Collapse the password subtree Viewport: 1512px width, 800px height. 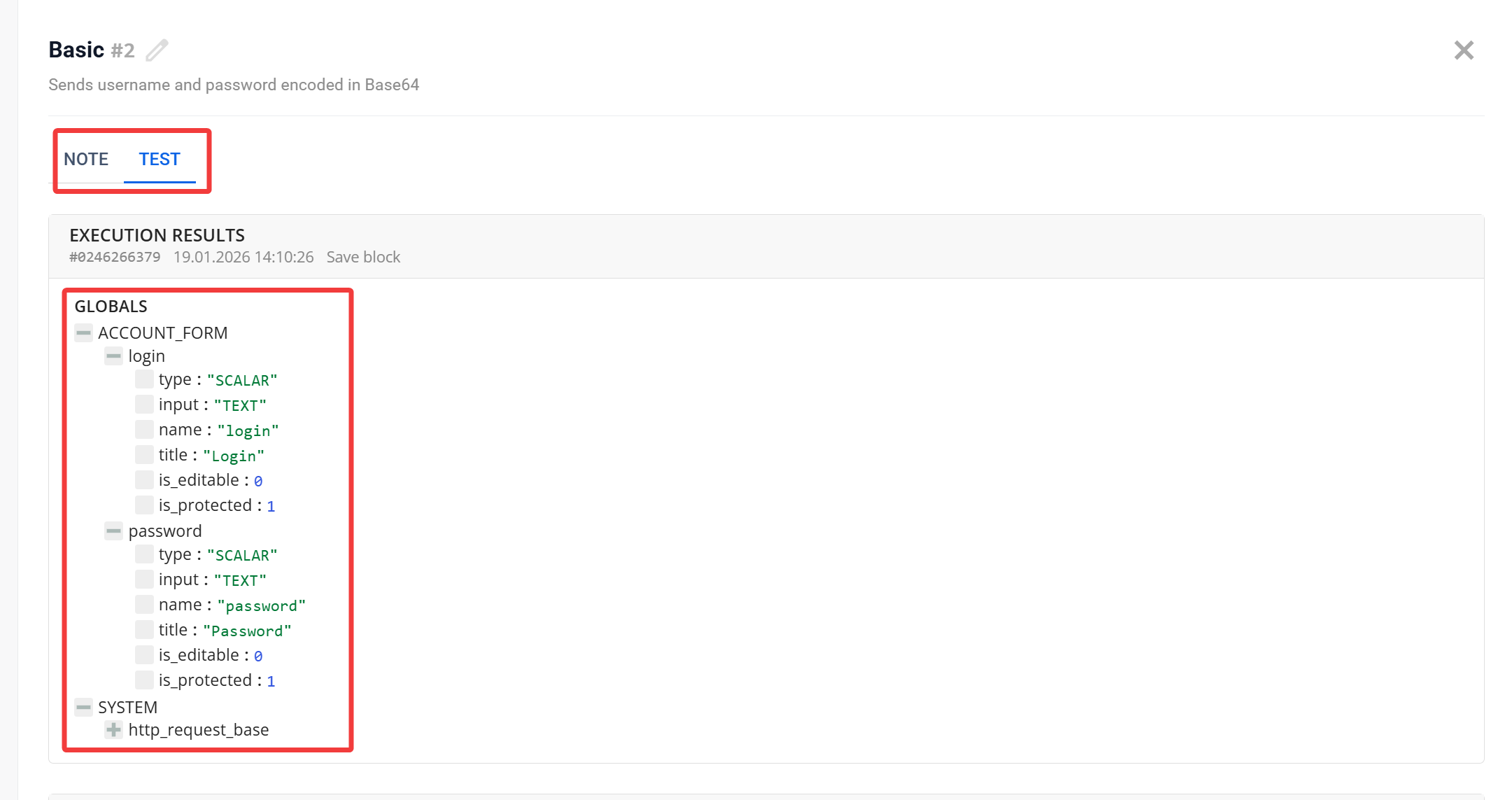coord(113,531)
